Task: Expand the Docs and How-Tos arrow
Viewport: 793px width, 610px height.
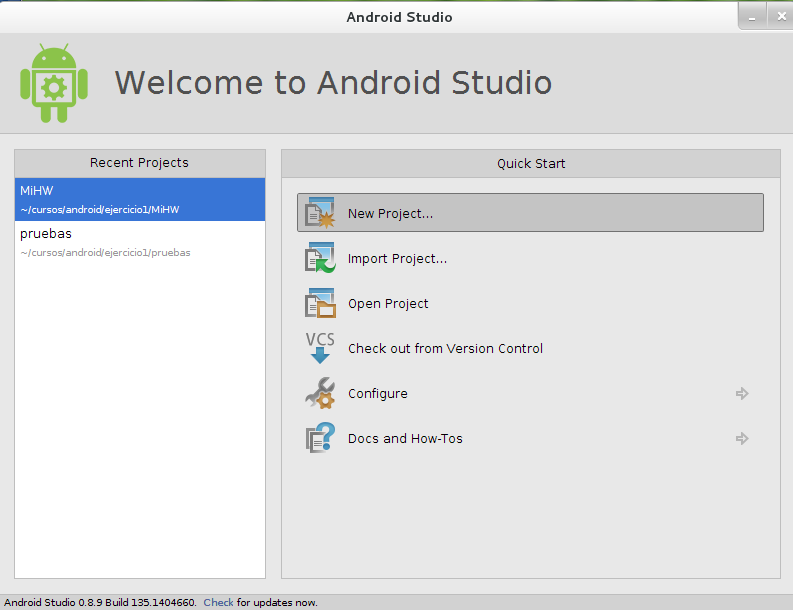Action: click(x=742, y=439)
